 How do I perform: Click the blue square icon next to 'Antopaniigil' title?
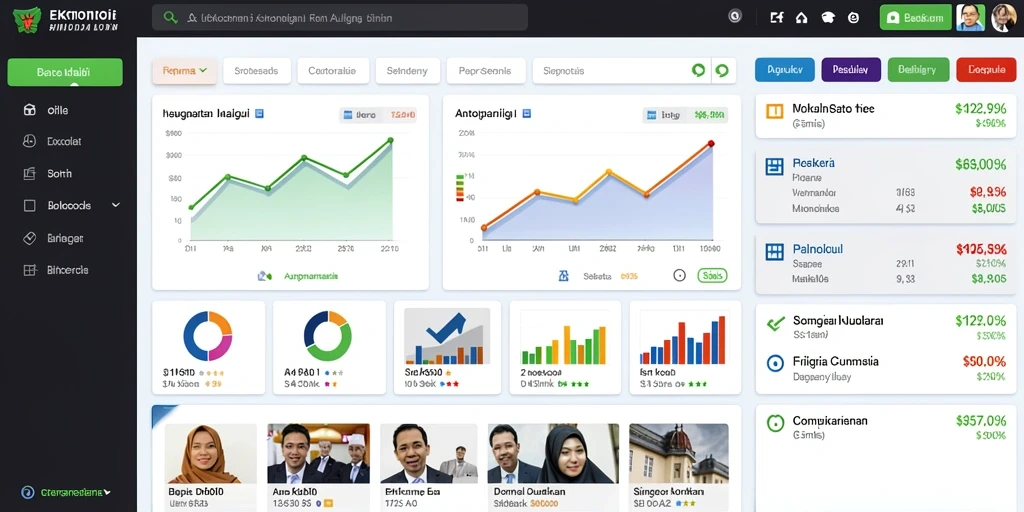(526, 113)
